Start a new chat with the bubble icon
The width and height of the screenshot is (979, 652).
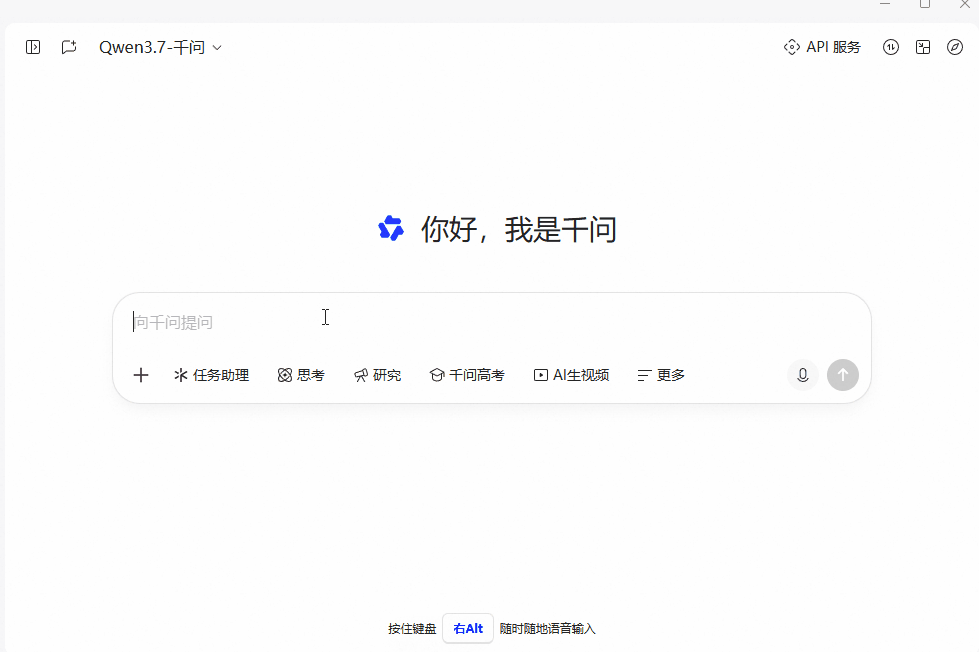(69, 47)
